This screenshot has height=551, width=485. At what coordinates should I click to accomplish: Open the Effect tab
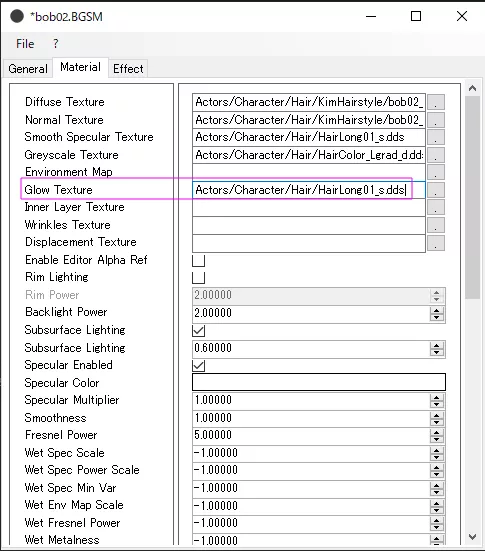[128, 69]
